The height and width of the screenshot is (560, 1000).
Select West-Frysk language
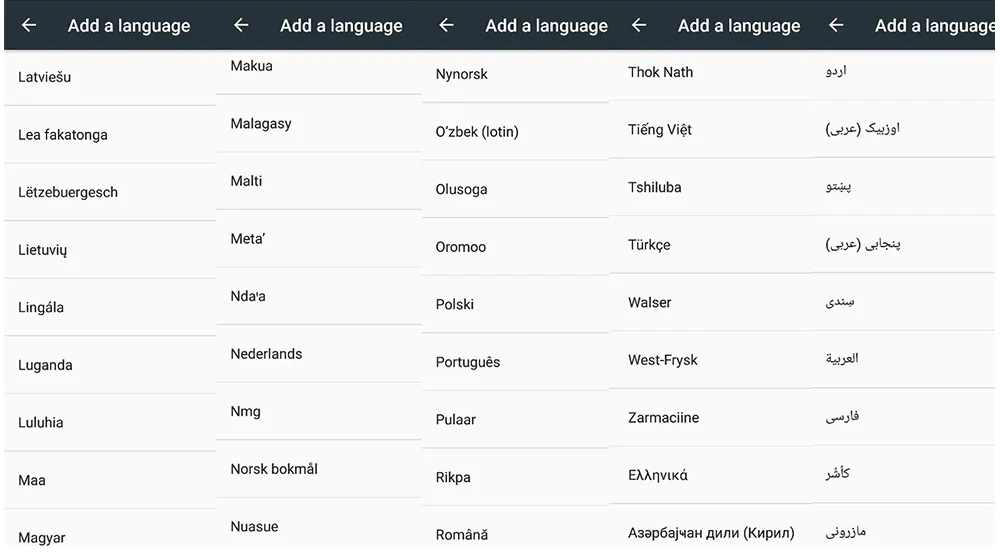click(x=663, y=360)
